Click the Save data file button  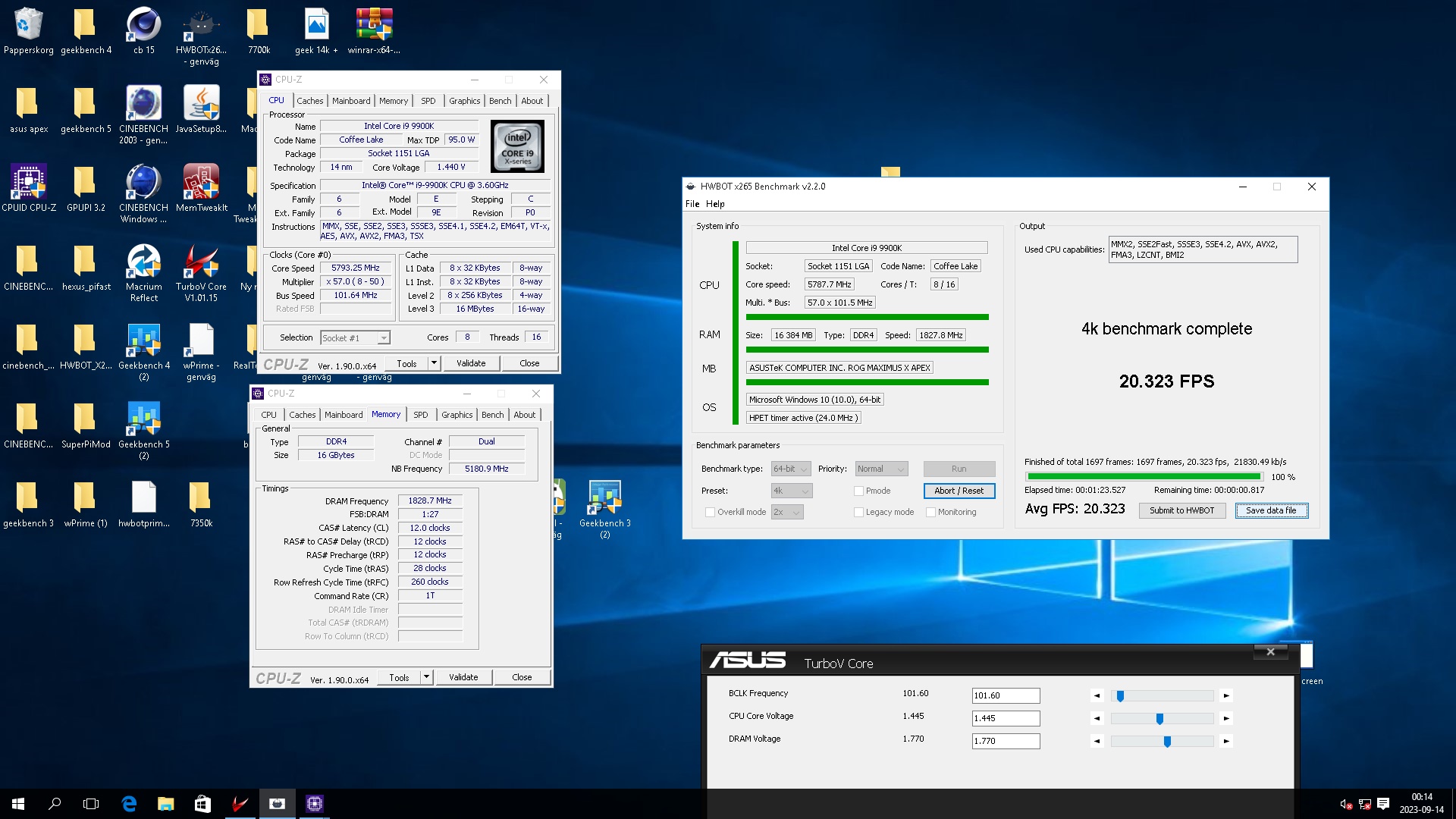[1271, 510]
